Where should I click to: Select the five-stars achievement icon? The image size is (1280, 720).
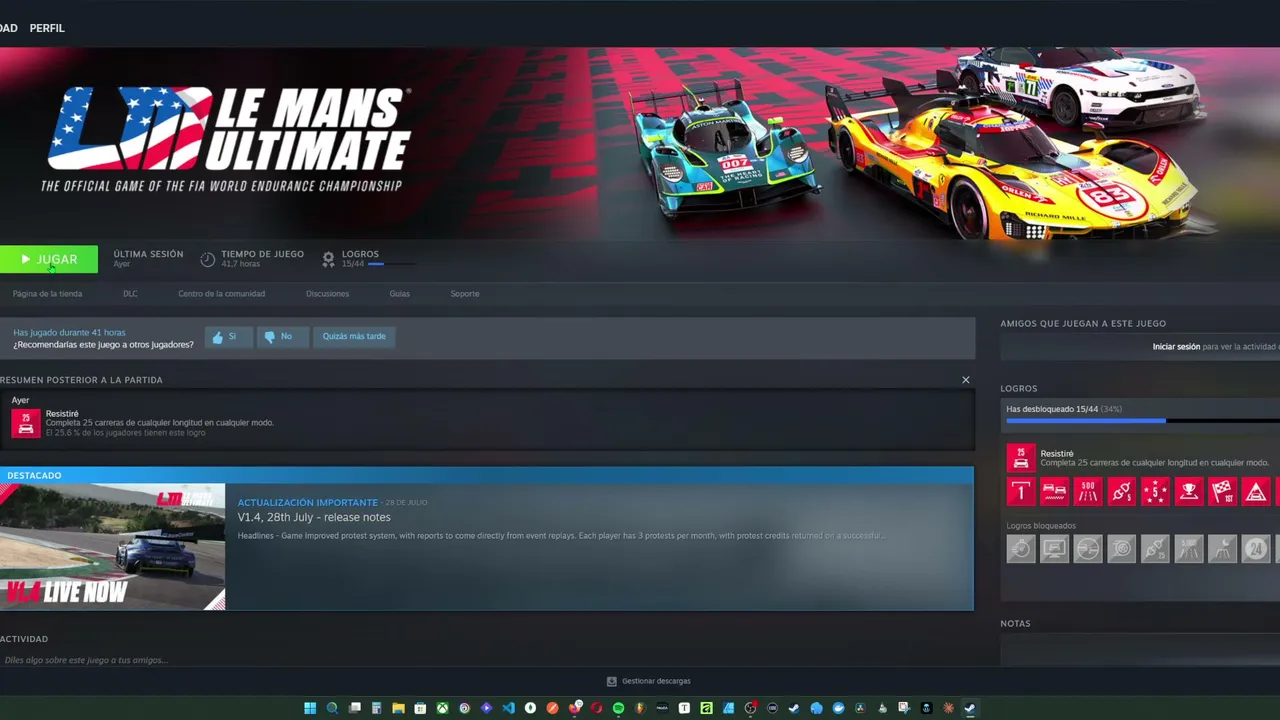tap(1155, 492)
